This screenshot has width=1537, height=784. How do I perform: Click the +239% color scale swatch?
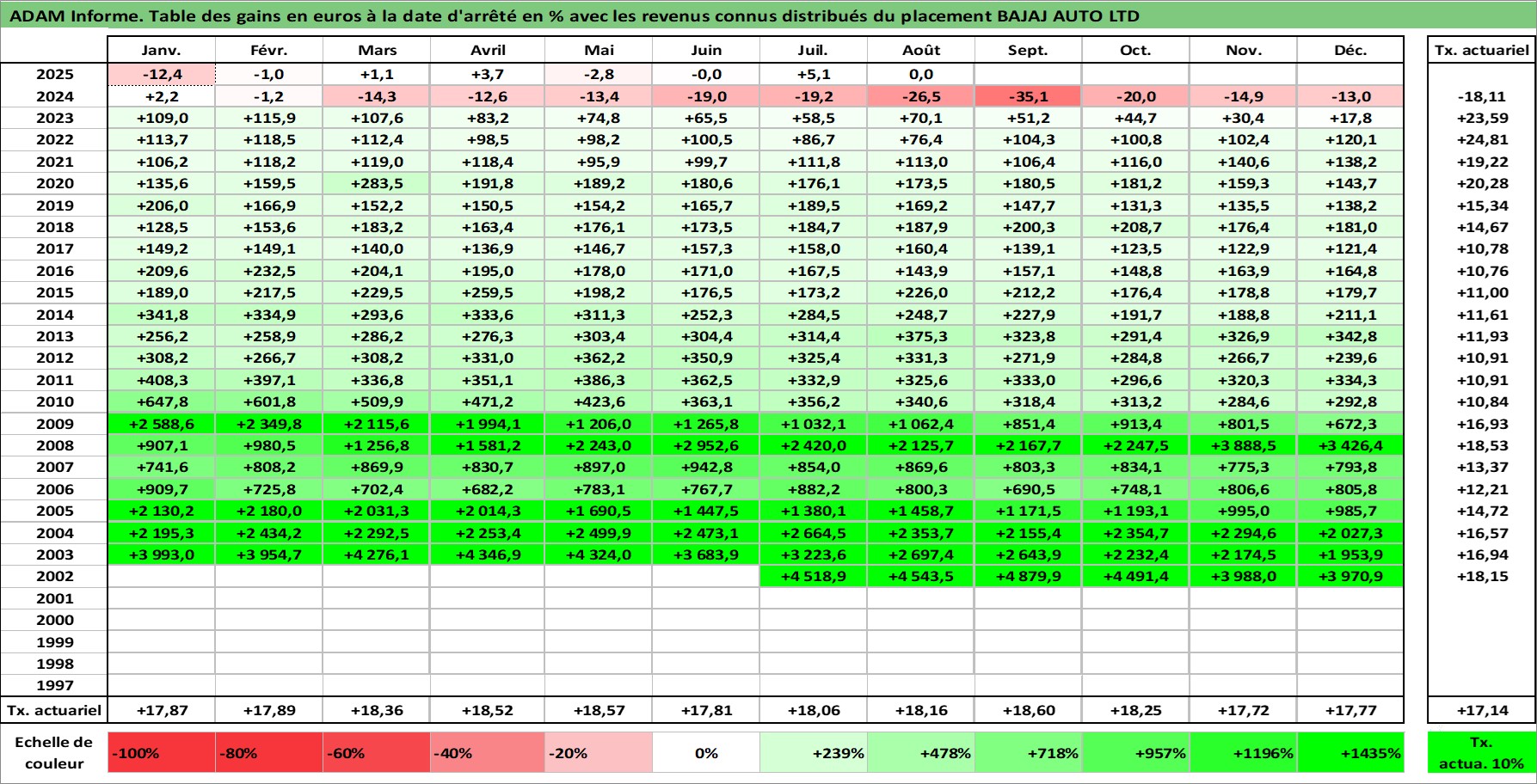point(814,753)
